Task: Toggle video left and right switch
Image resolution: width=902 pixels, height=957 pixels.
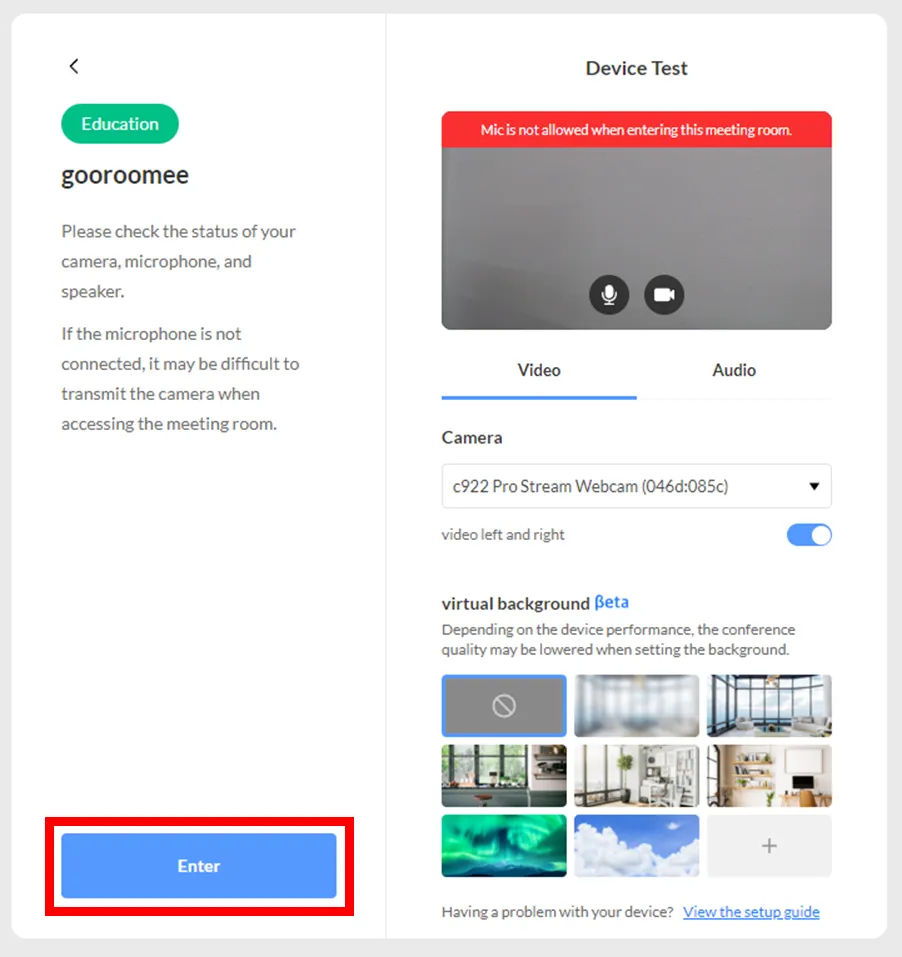Action: click(x=809, y=535)
